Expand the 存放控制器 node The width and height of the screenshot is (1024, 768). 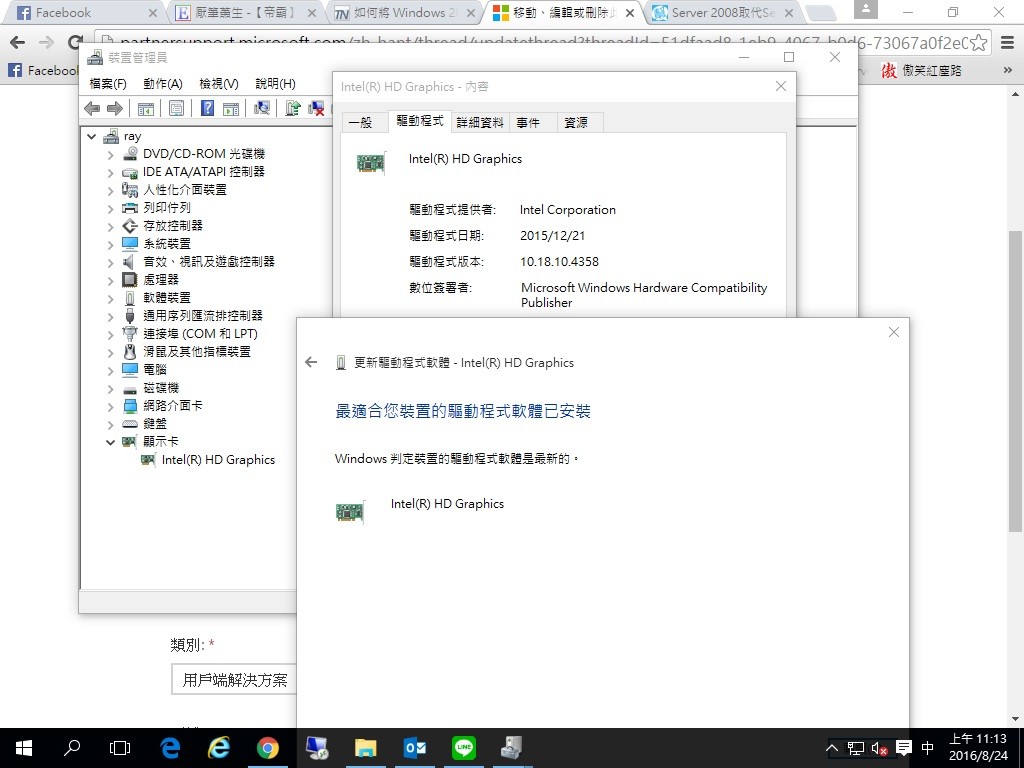click(x=110, y=227)
